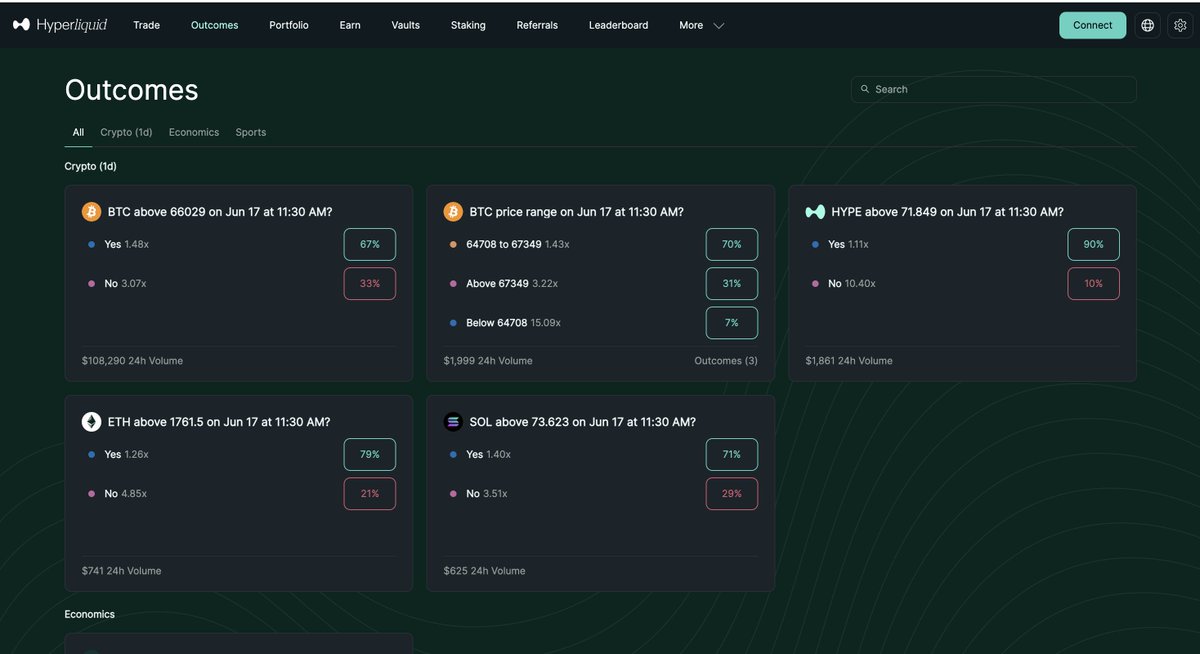Open the Hyperliquid logo home link
The width and height of the screenshot is (1200, 654).
point(60,25)
